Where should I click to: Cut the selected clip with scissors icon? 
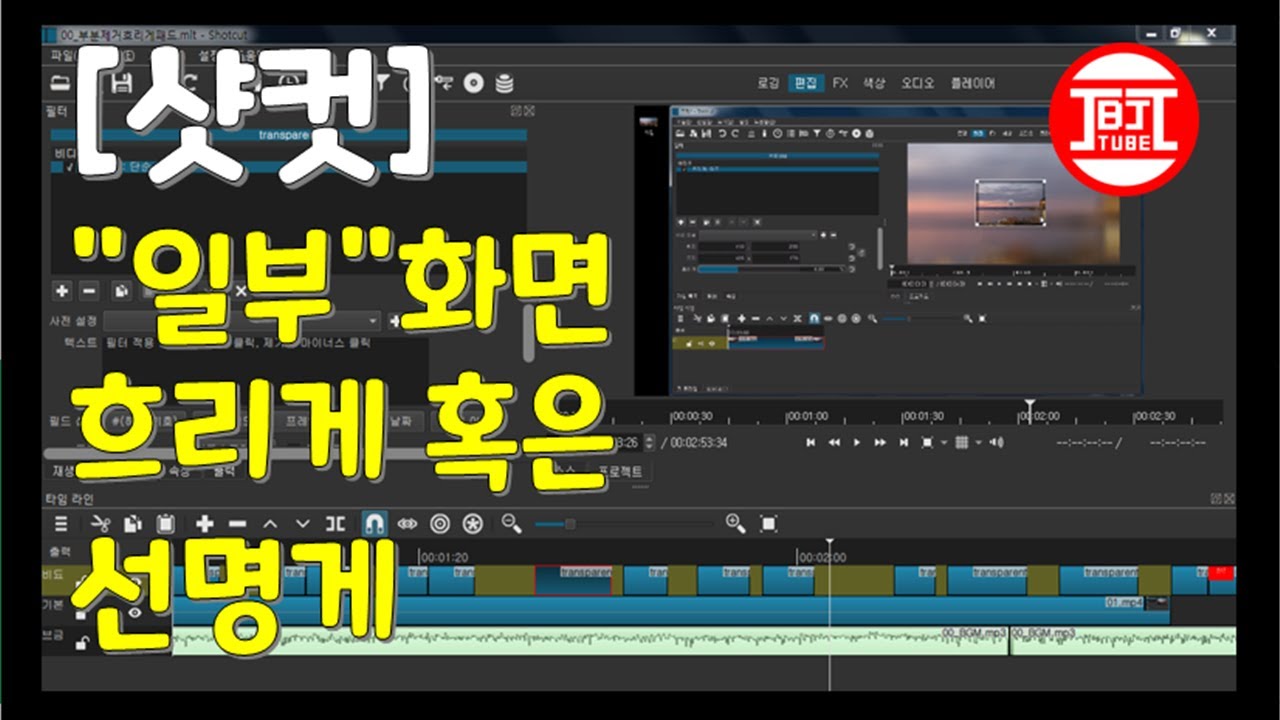(100, 523)
